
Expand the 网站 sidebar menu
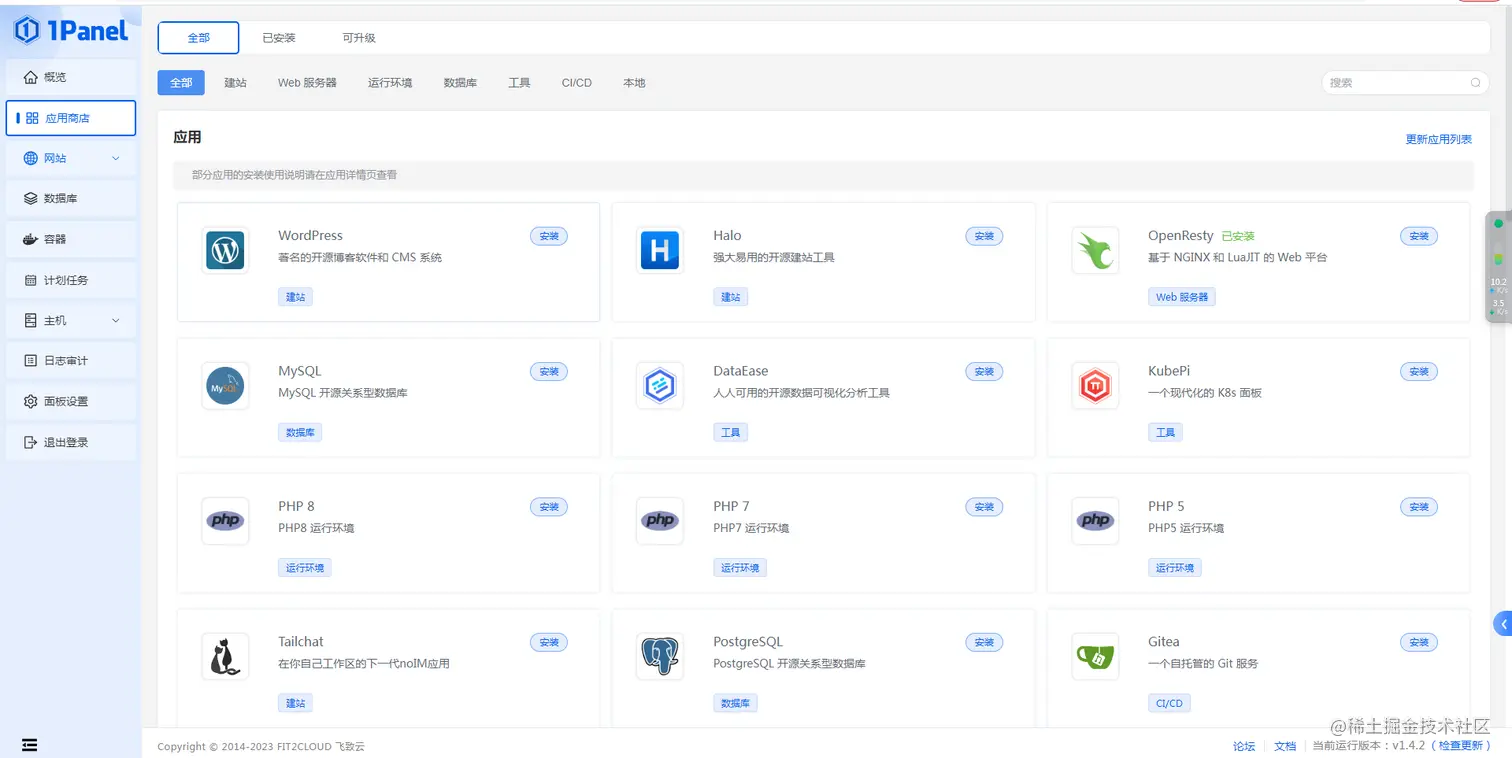point(71,158)
